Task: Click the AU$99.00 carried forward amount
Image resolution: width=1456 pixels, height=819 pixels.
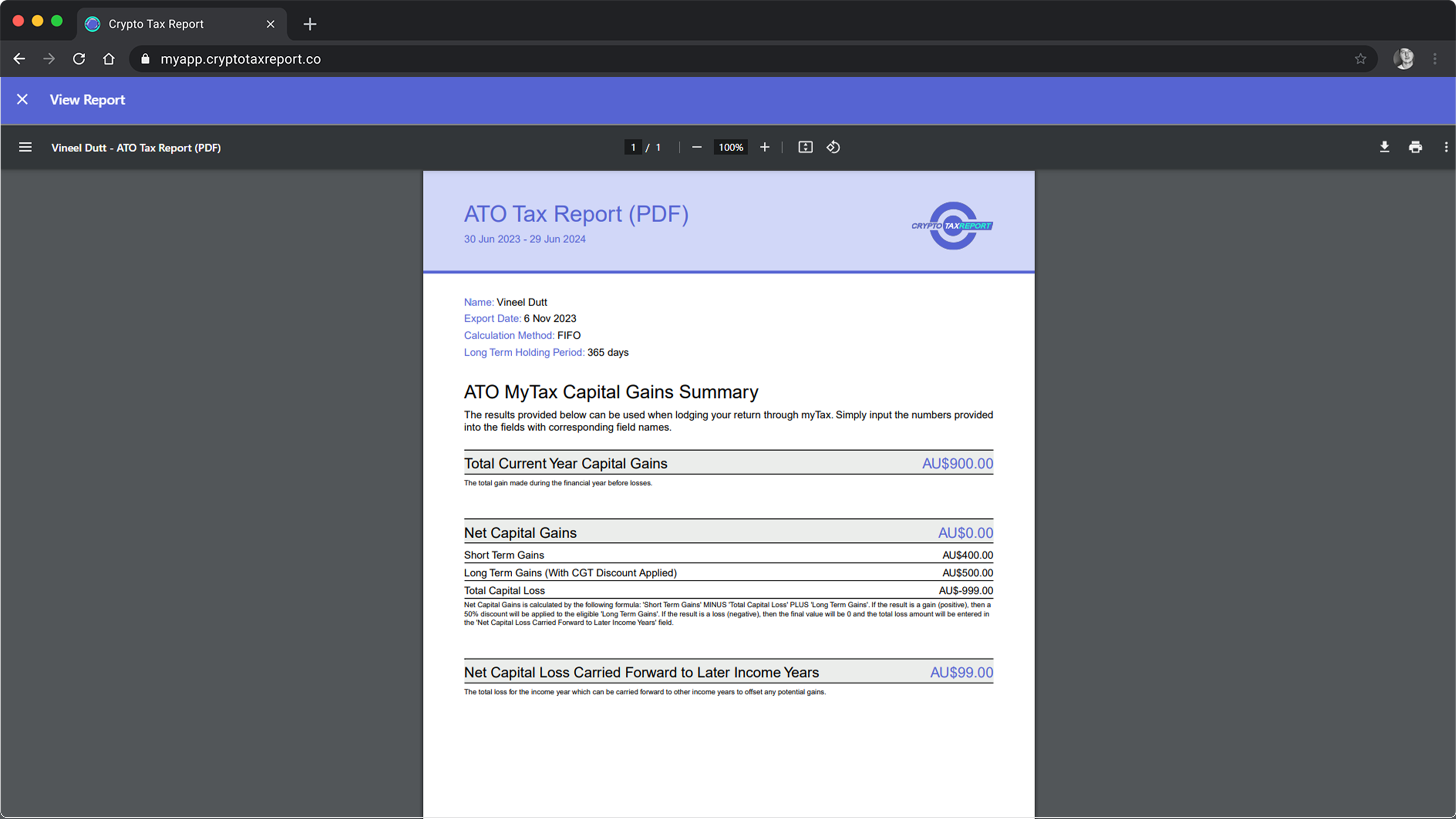Action: tap(961, 673)
